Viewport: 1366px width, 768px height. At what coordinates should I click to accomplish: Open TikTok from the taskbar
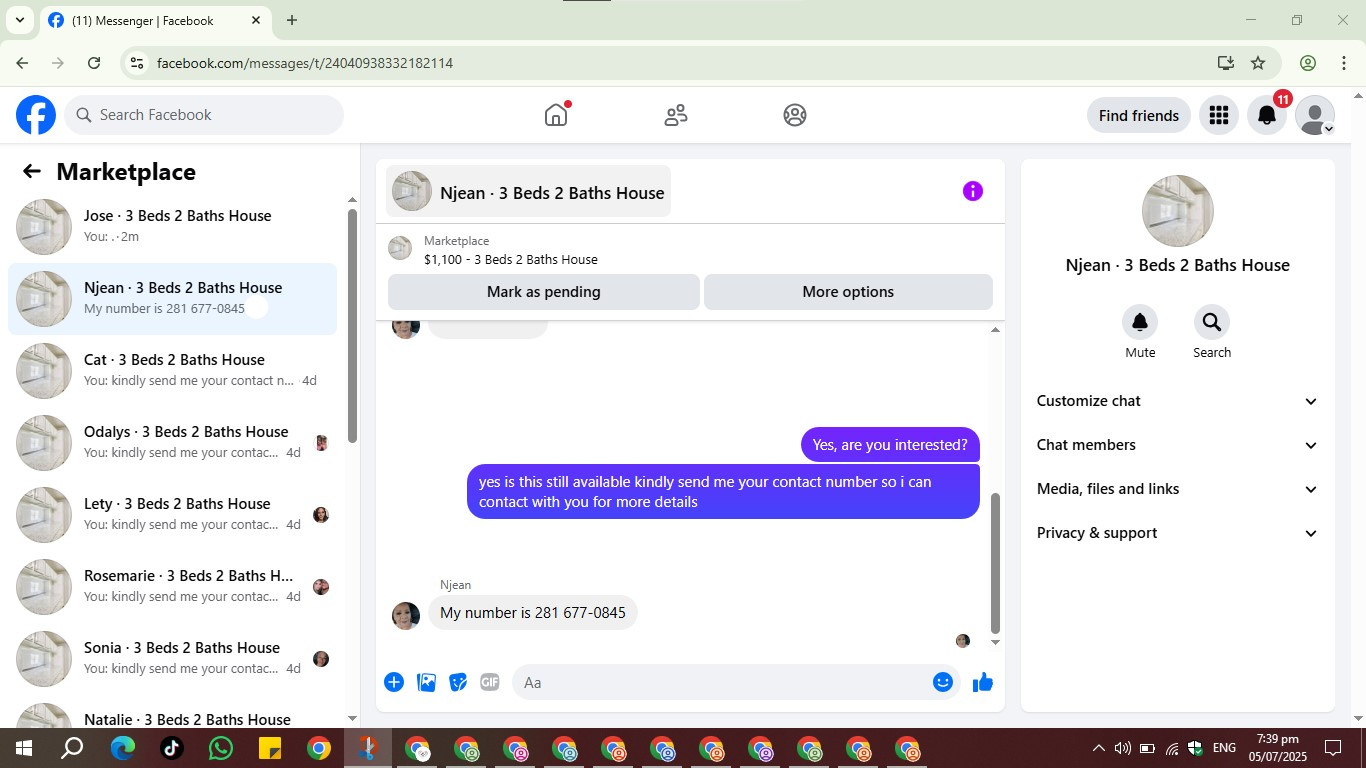pos(171,748)
